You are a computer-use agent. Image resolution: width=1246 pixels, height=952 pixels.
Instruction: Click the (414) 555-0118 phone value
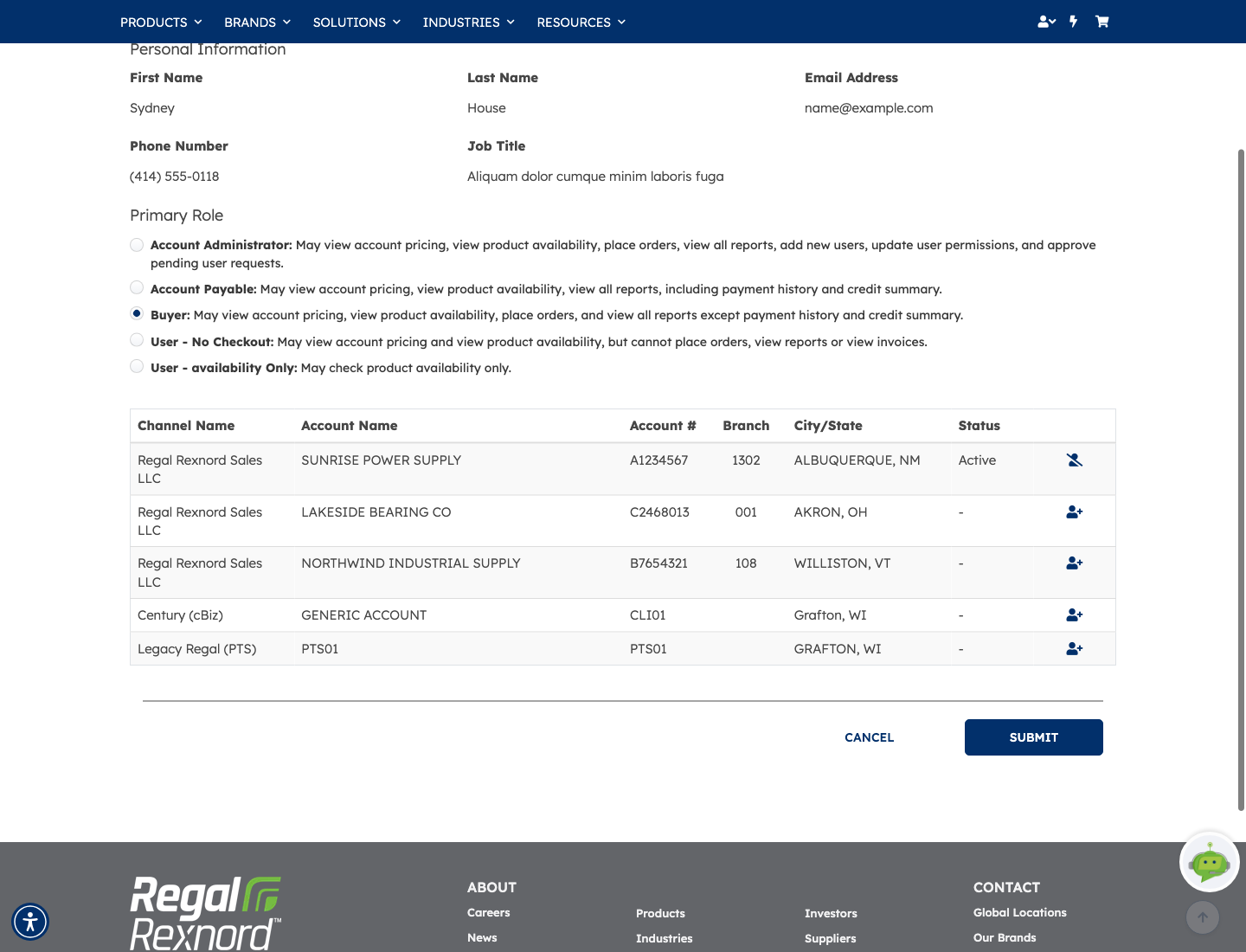point(175,177)
